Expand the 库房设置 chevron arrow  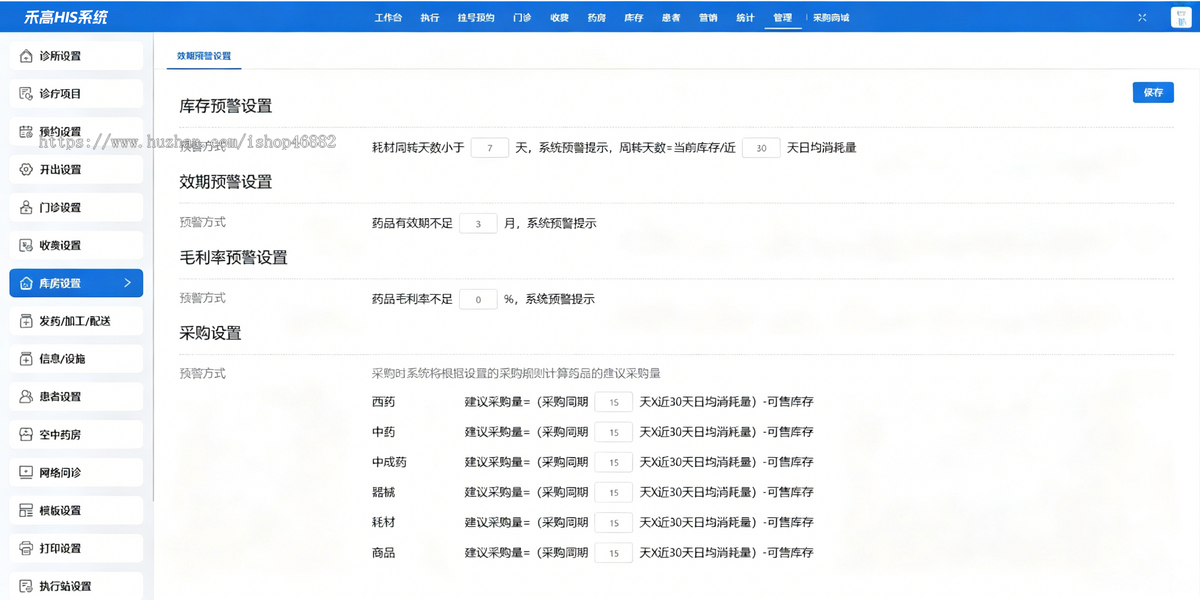point(127,283)
